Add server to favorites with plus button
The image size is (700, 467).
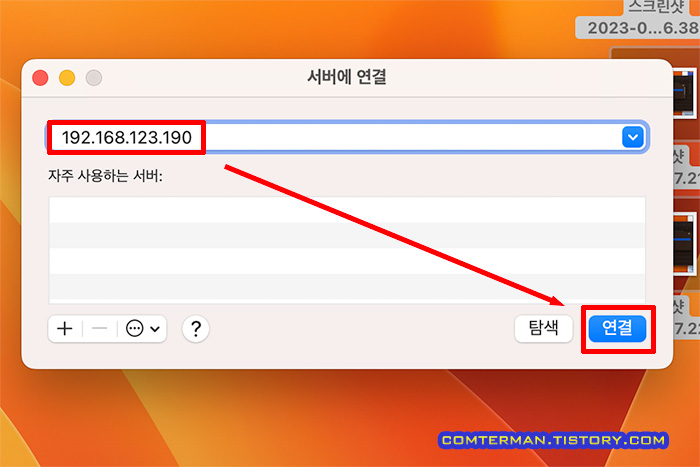pyautogui.click(x=65, y=329)
